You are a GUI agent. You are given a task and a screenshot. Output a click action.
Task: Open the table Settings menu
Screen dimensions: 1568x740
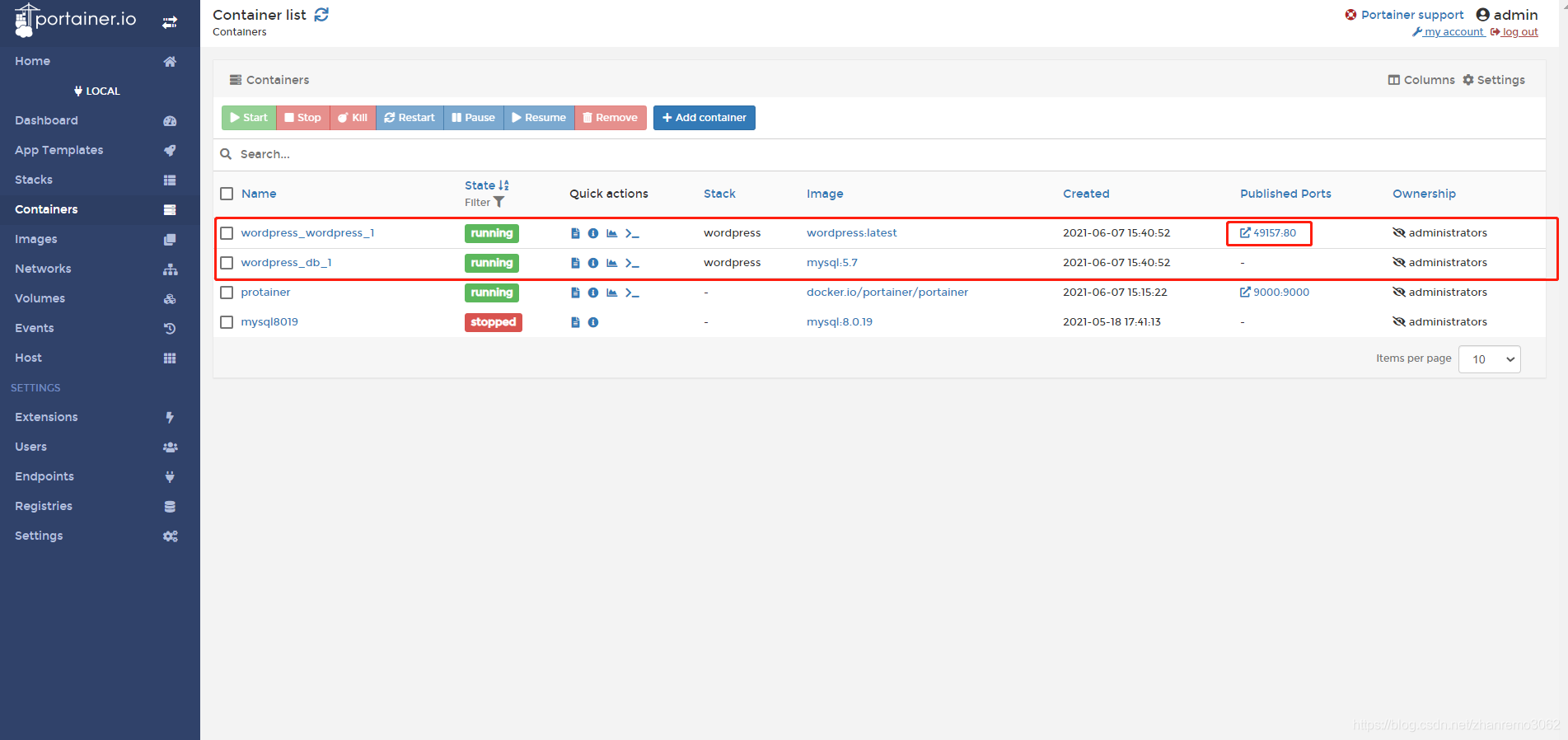(x=1494, y=80)
